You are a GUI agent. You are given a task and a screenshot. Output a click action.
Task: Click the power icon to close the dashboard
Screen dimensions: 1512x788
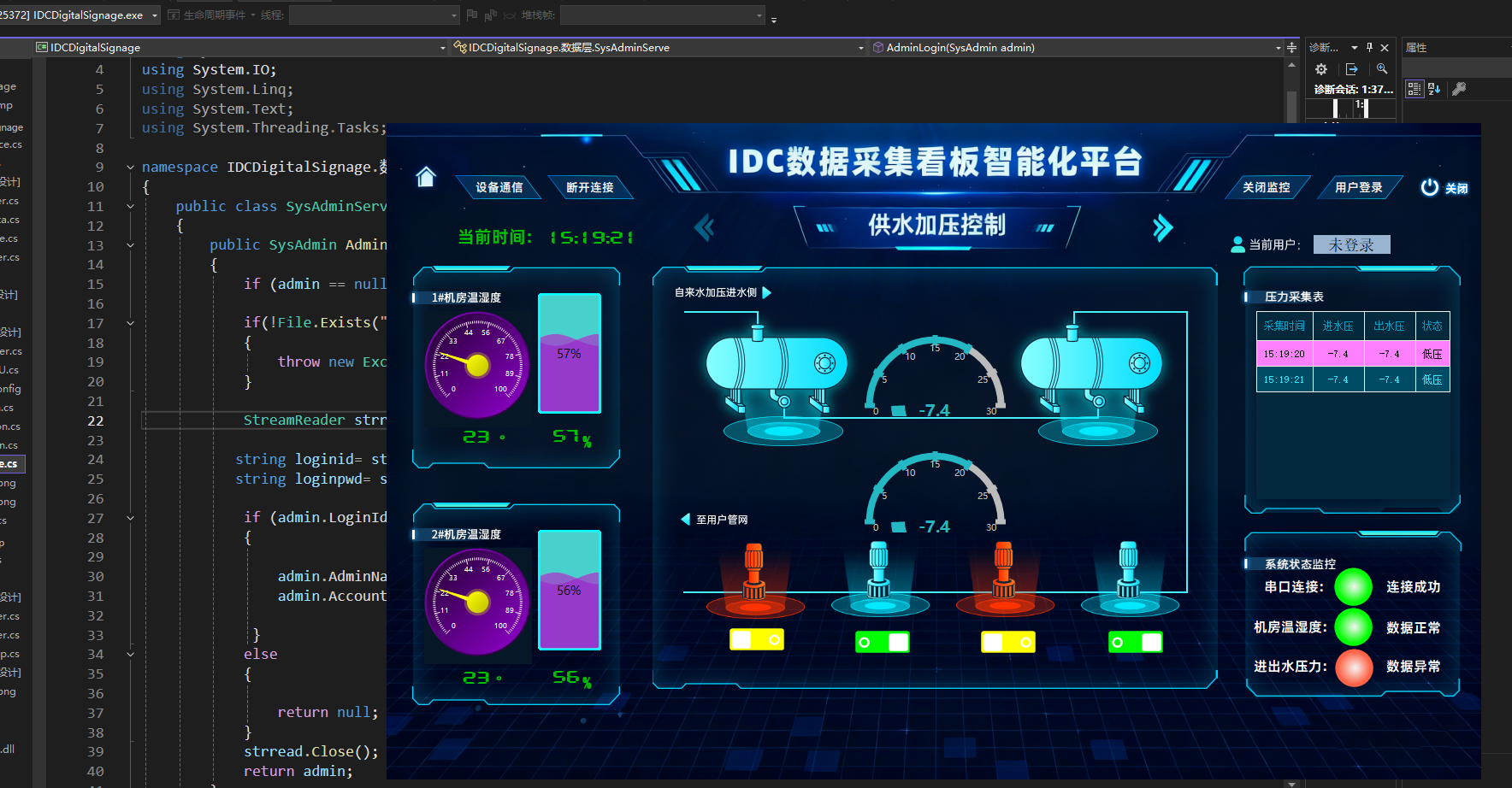pyautogui.click(x=1429, y=187)
